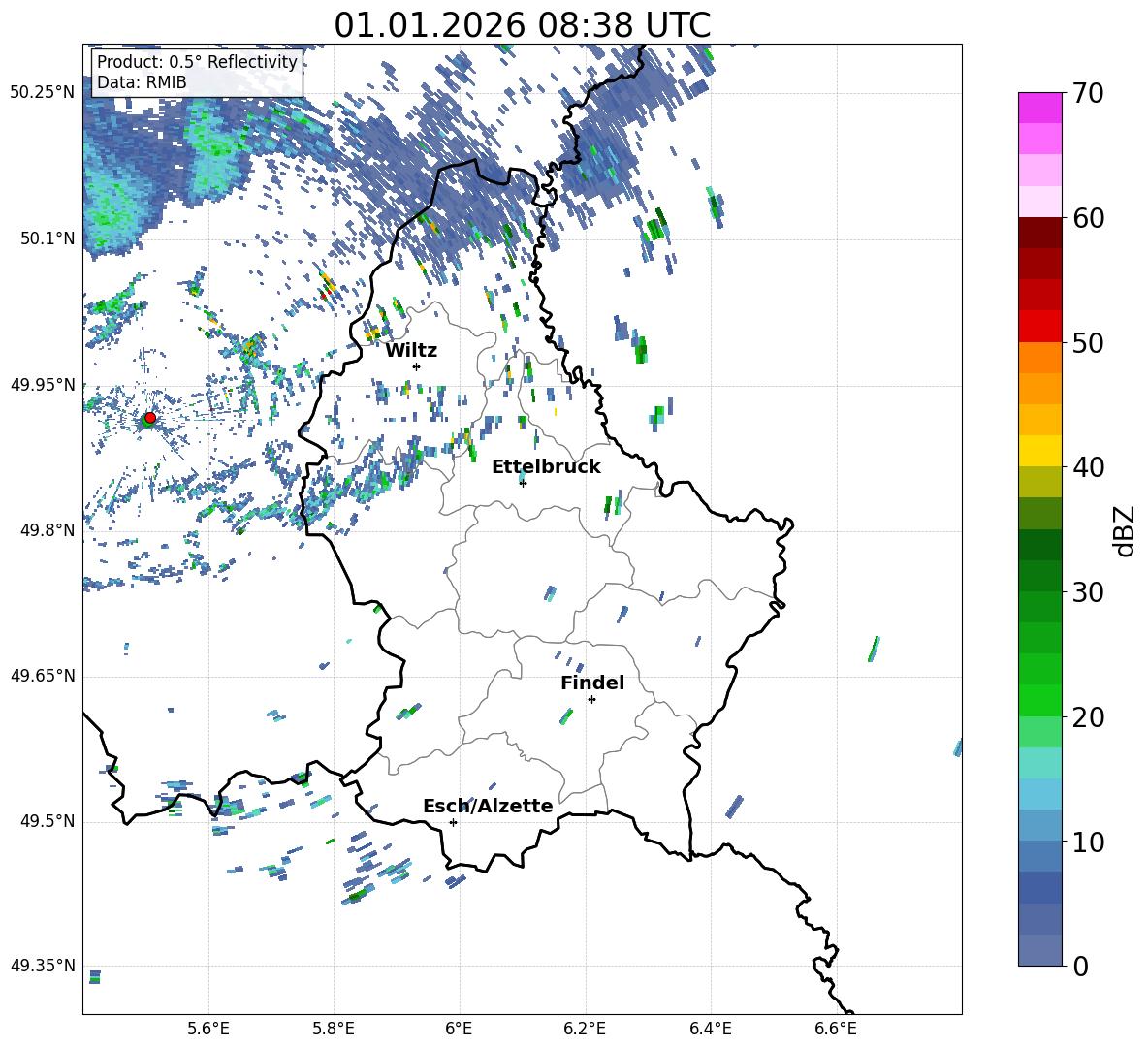
Task: Click the dBZ colorbar axis label
Action: tap(1124, 530)
